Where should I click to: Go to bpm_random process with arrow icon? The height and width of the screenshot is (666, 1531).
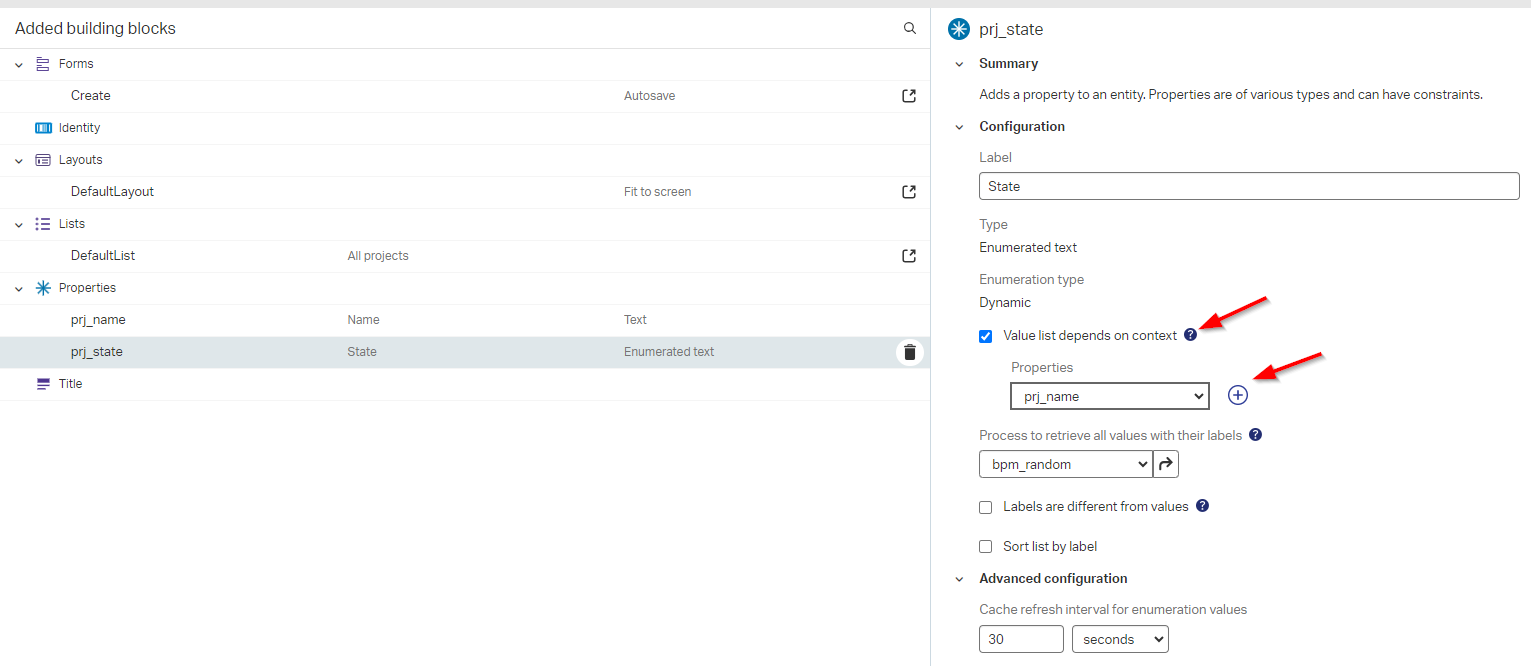(x=1166, y=464)
